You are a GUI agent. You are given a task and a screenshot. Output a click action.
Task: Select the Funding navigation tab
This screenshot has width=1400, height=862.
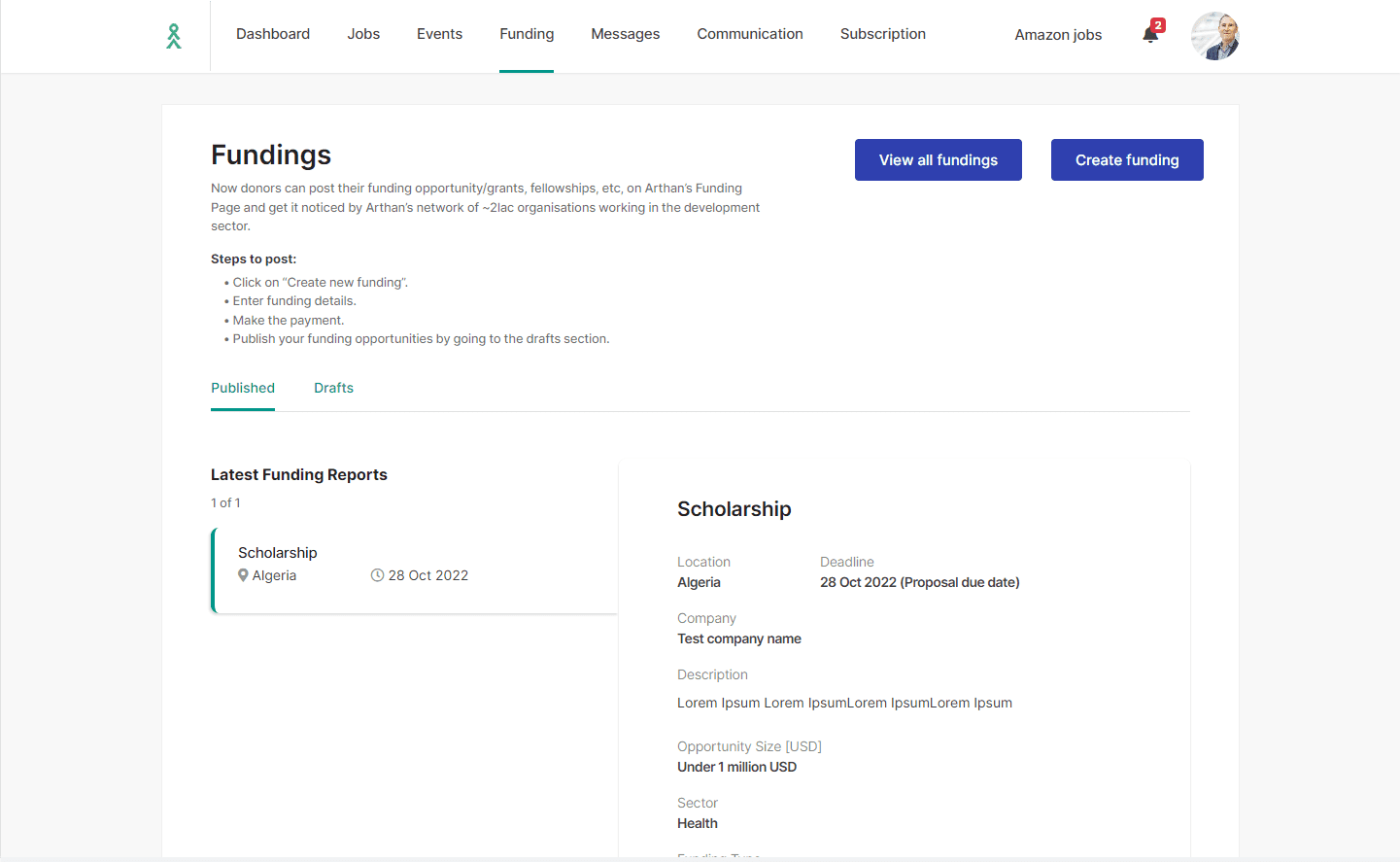[527, 34]
